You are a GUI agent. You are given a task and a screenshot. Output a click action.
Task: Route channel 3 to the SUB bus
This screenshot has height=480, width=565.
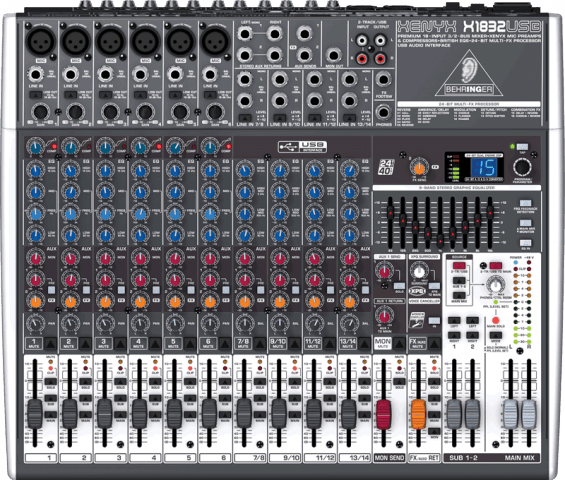tap(120, 398)
